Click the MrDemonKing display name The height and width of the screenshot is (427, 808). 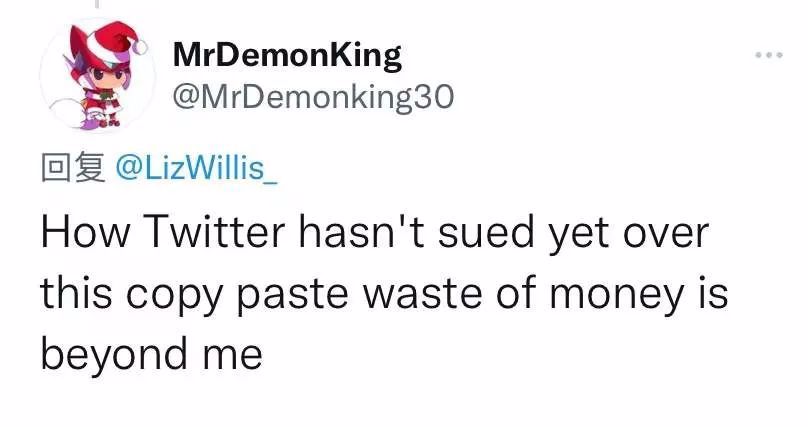pyautogui.click(x=287, y=55)
